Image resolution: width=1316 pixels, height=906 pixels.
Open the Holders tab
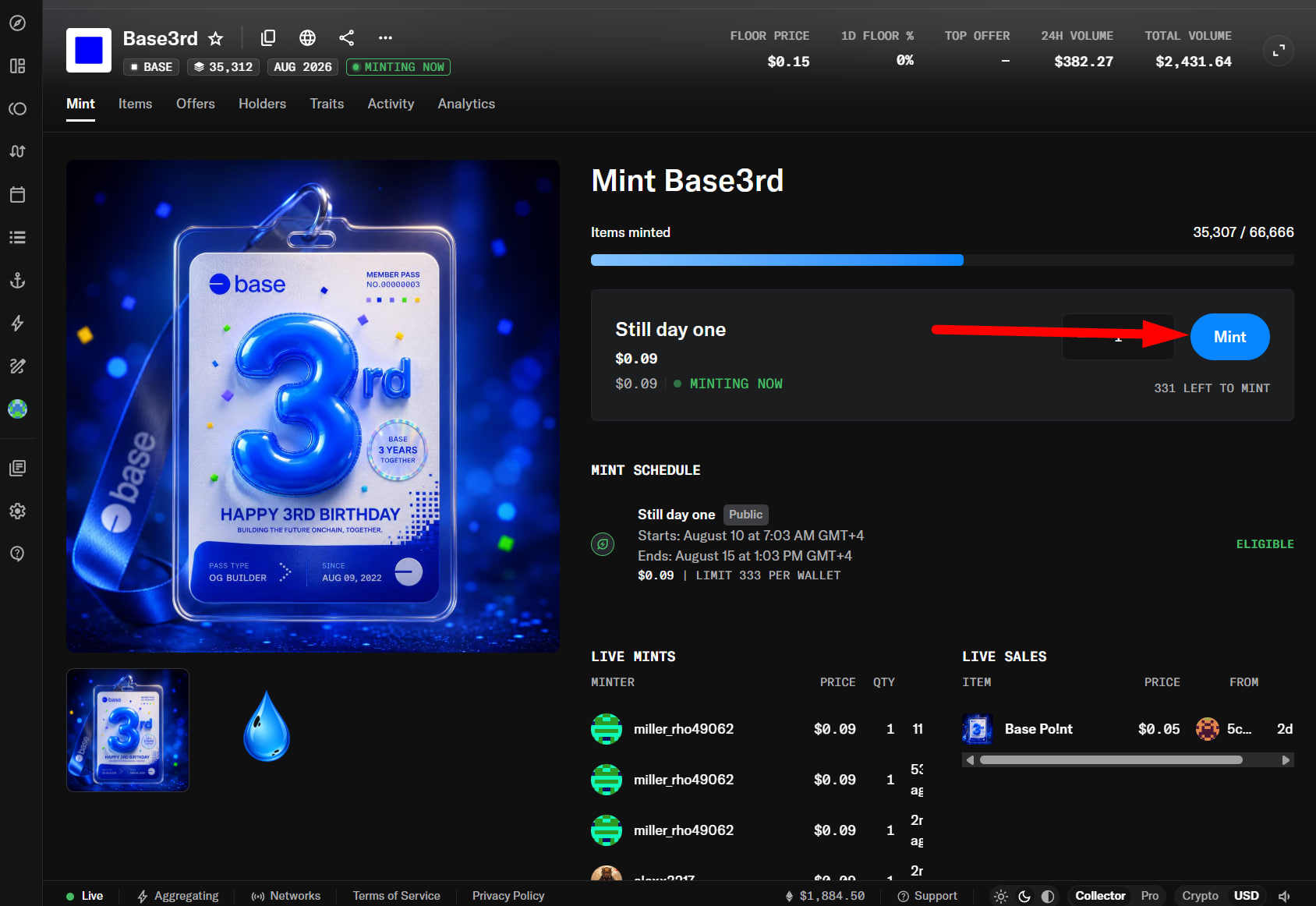pyautogui.click(x=262, y=104)
